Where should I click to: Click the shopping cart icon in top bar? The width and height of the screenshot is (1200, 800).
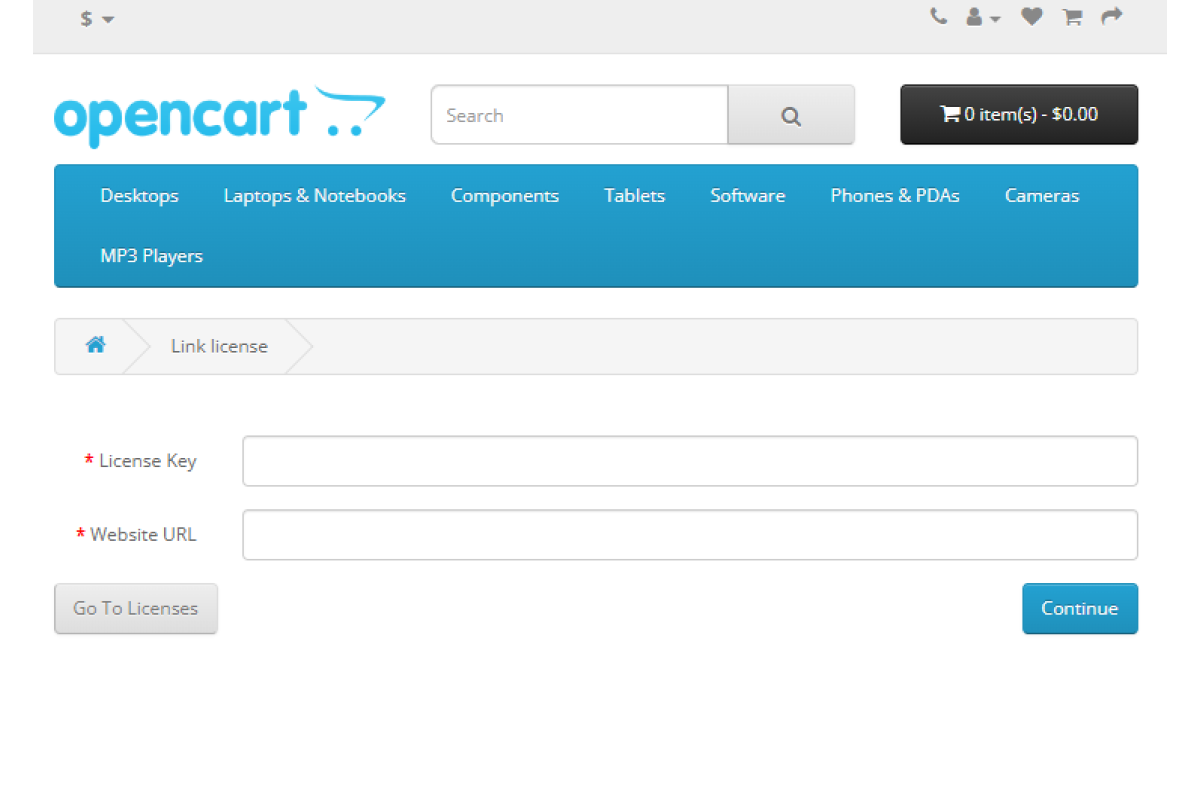(x=1072, y=17)
